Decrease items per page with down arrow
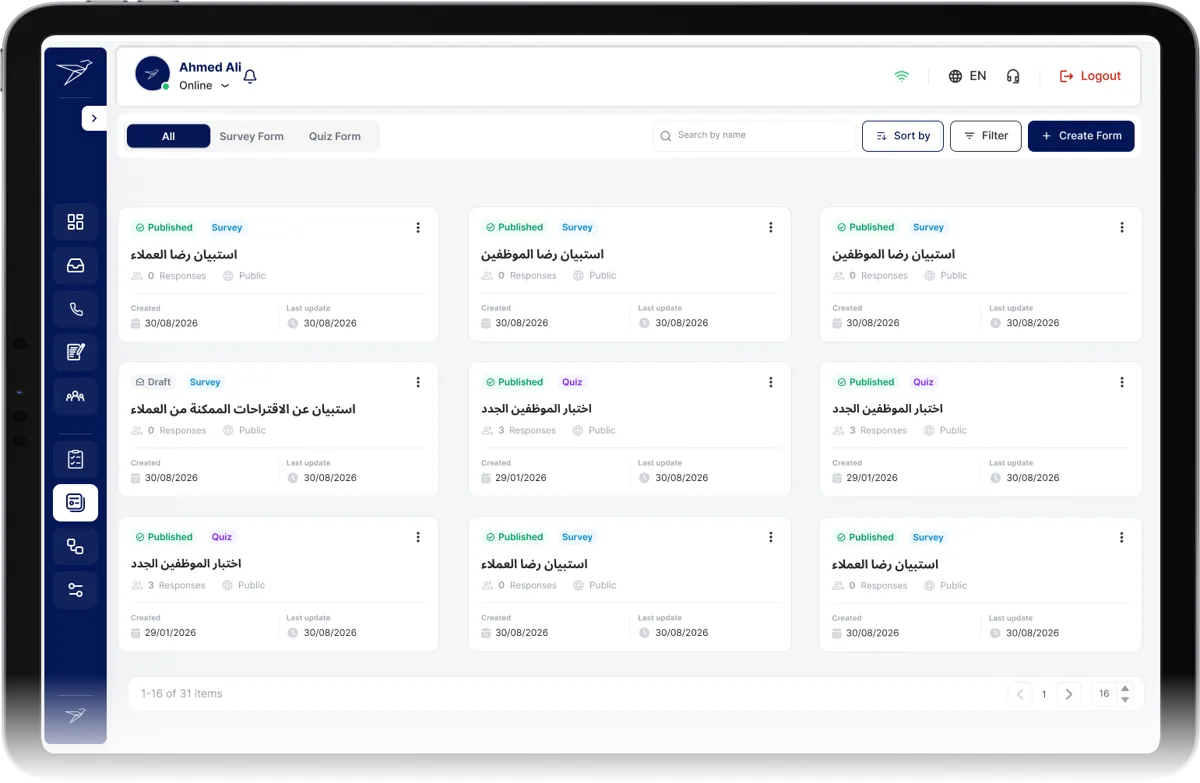Viewport: 1200px width, 783px height. 1125,700
